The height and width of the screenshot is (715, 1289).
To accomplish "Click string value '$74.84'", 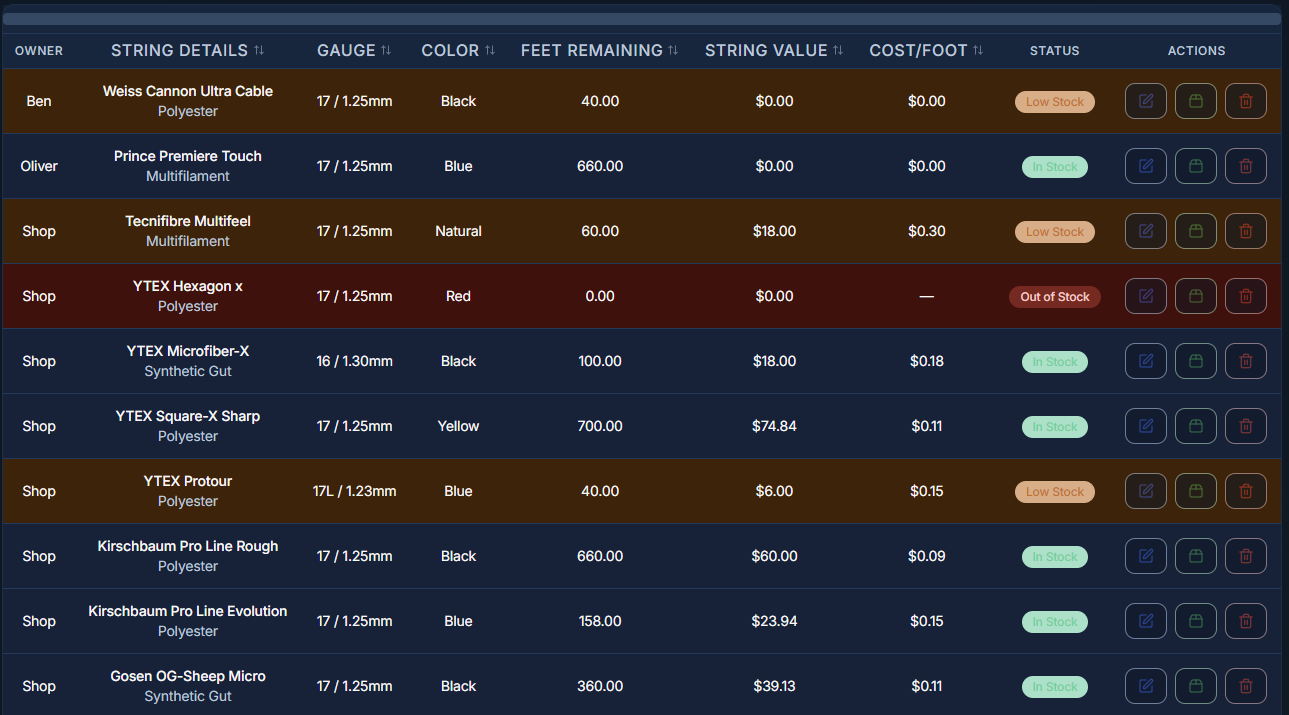I will point(774,426).
